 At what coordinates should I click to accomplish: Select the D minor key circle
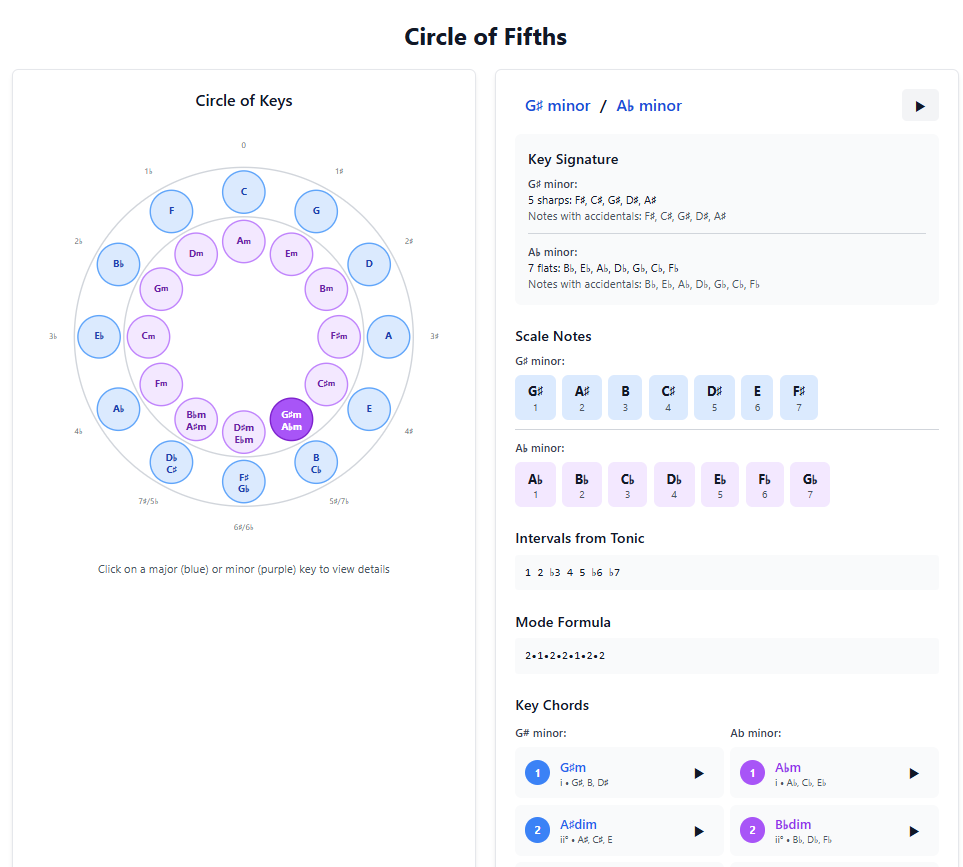click(x=196, y=254)
